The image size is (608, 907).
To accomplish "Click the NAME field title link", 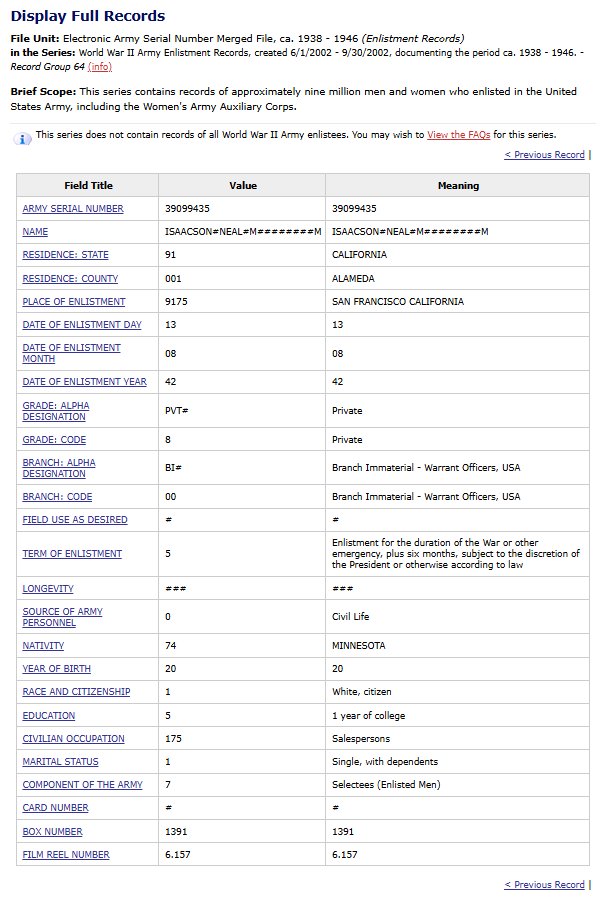I will tap(35, 232).
